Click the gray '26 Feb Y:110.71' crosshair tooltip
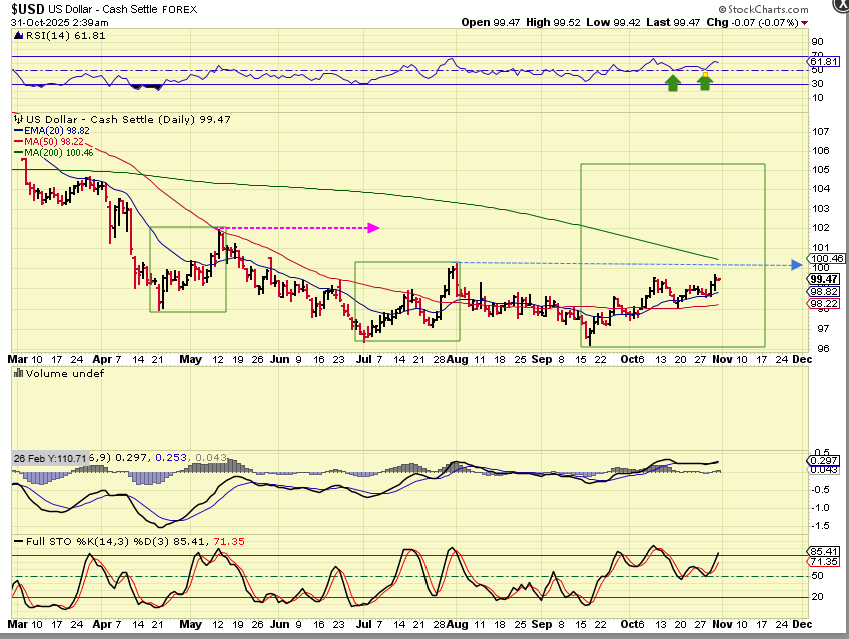The width and height of the screenshot is (849, 639). click(x=50, y=459)
